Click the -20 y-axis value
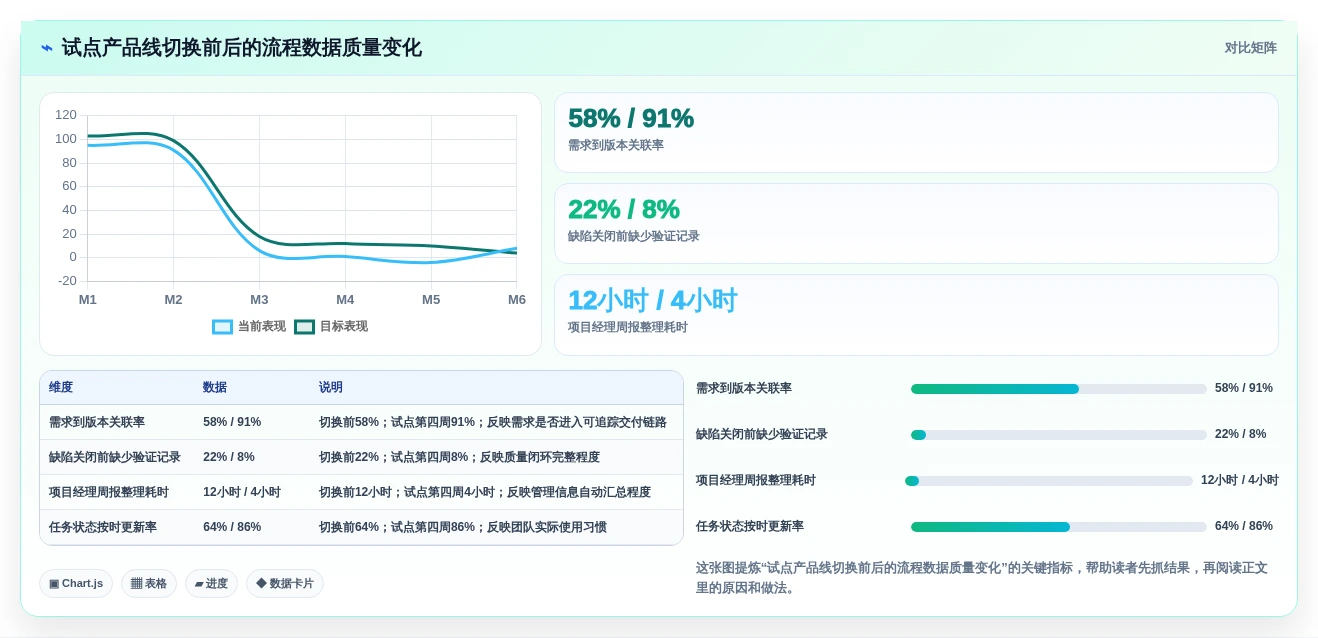The width and height of the screenshot is (1318, 638). tap(67, 281)
